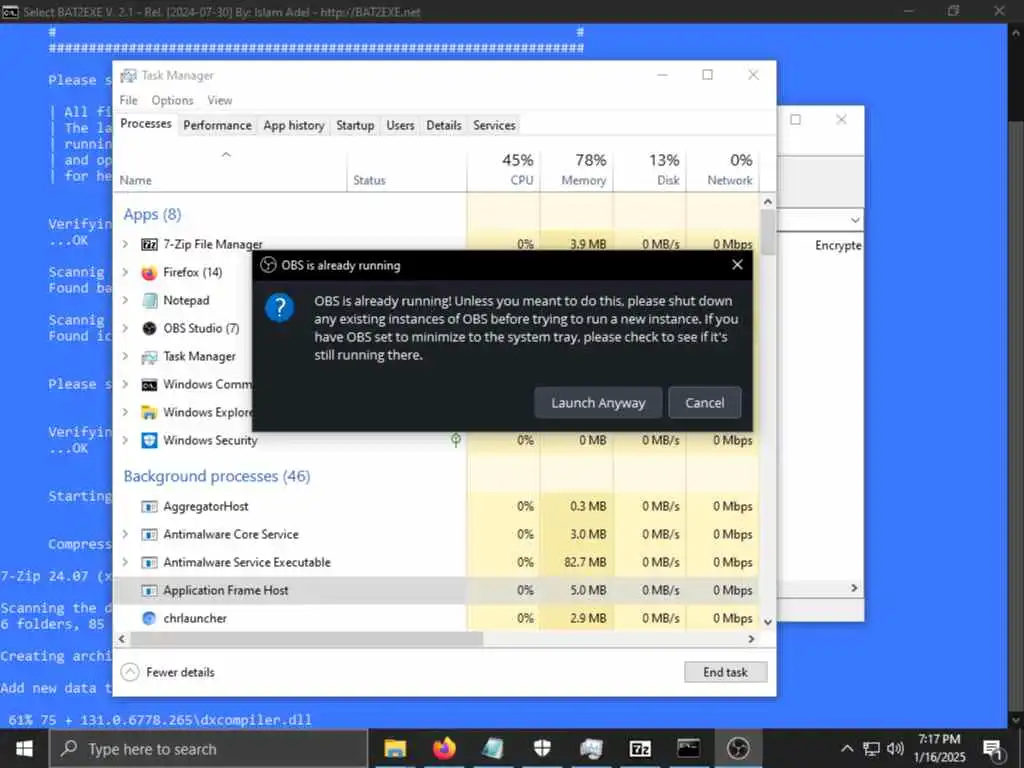Collapse to Fewer details view
Viewport: 1024px width, 768px height.
[x=168, y=672]
